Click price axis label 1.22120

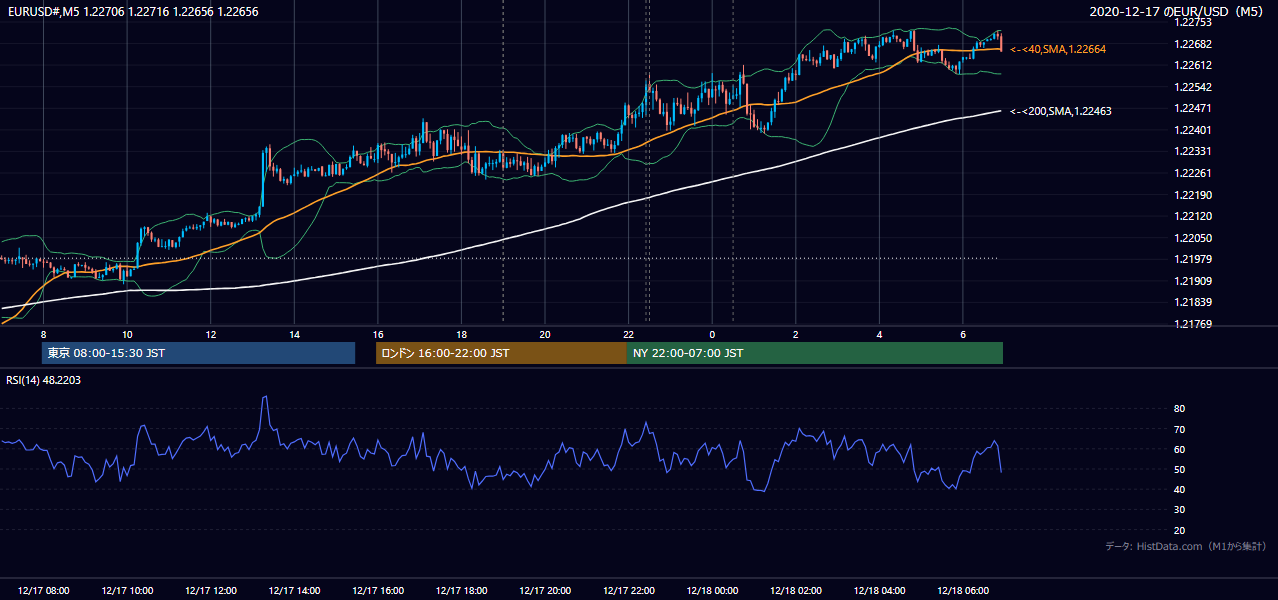click(1191, 216)
